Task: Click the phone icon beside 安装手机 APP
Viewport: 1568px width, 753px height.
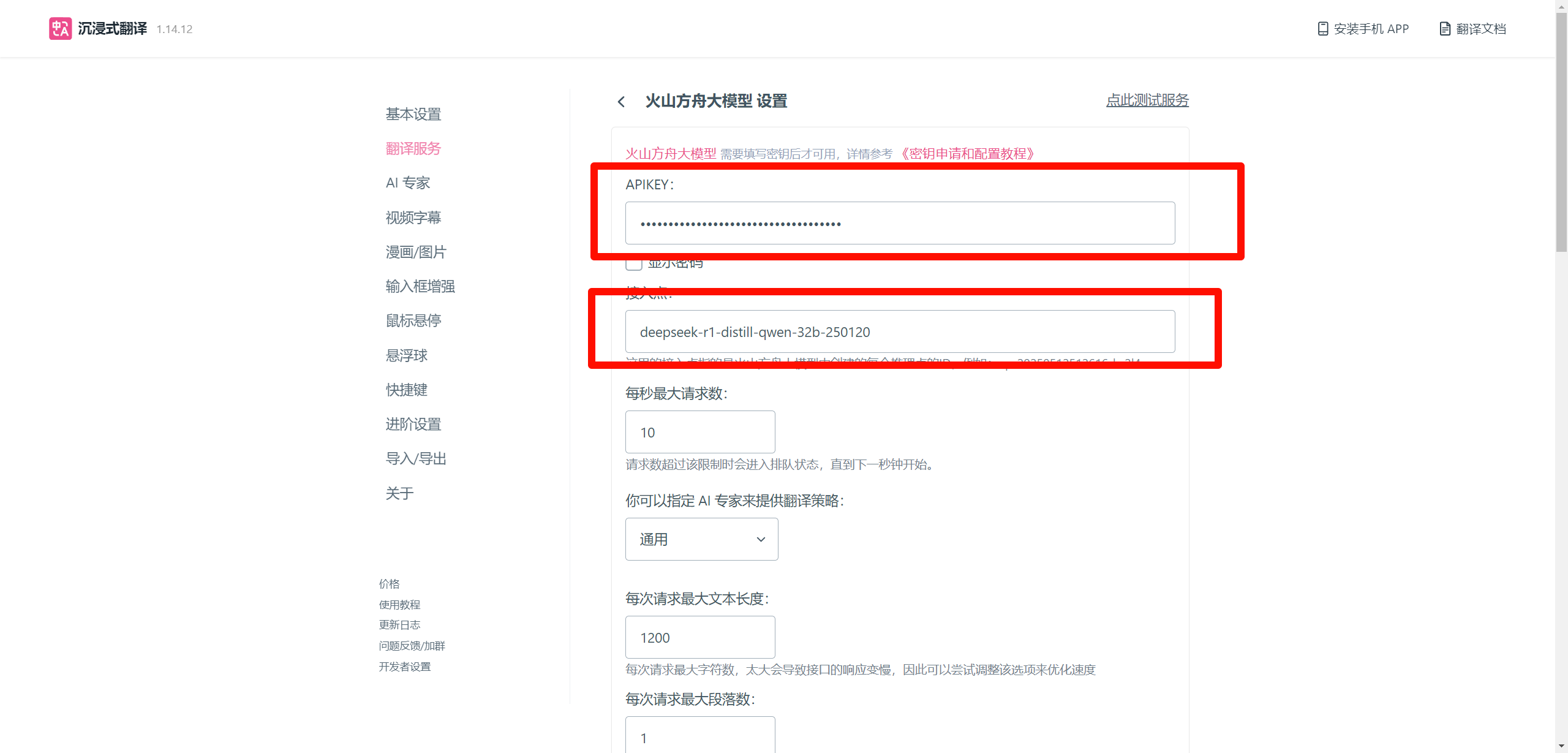Action: [1322, 29]
